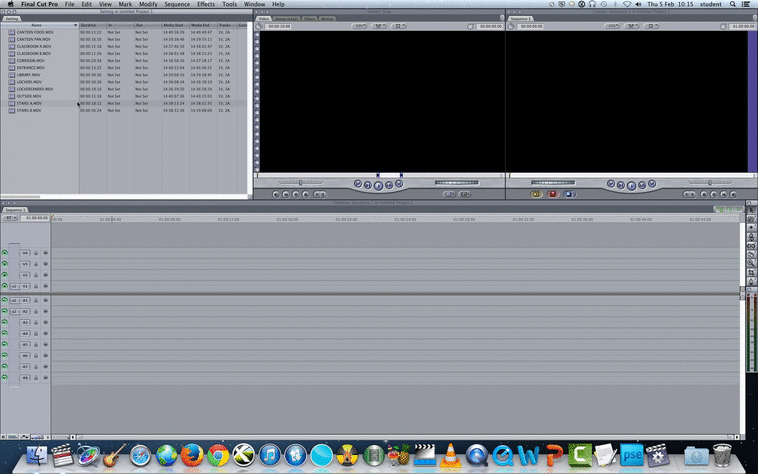Select the Crop tool in palette

751,273
